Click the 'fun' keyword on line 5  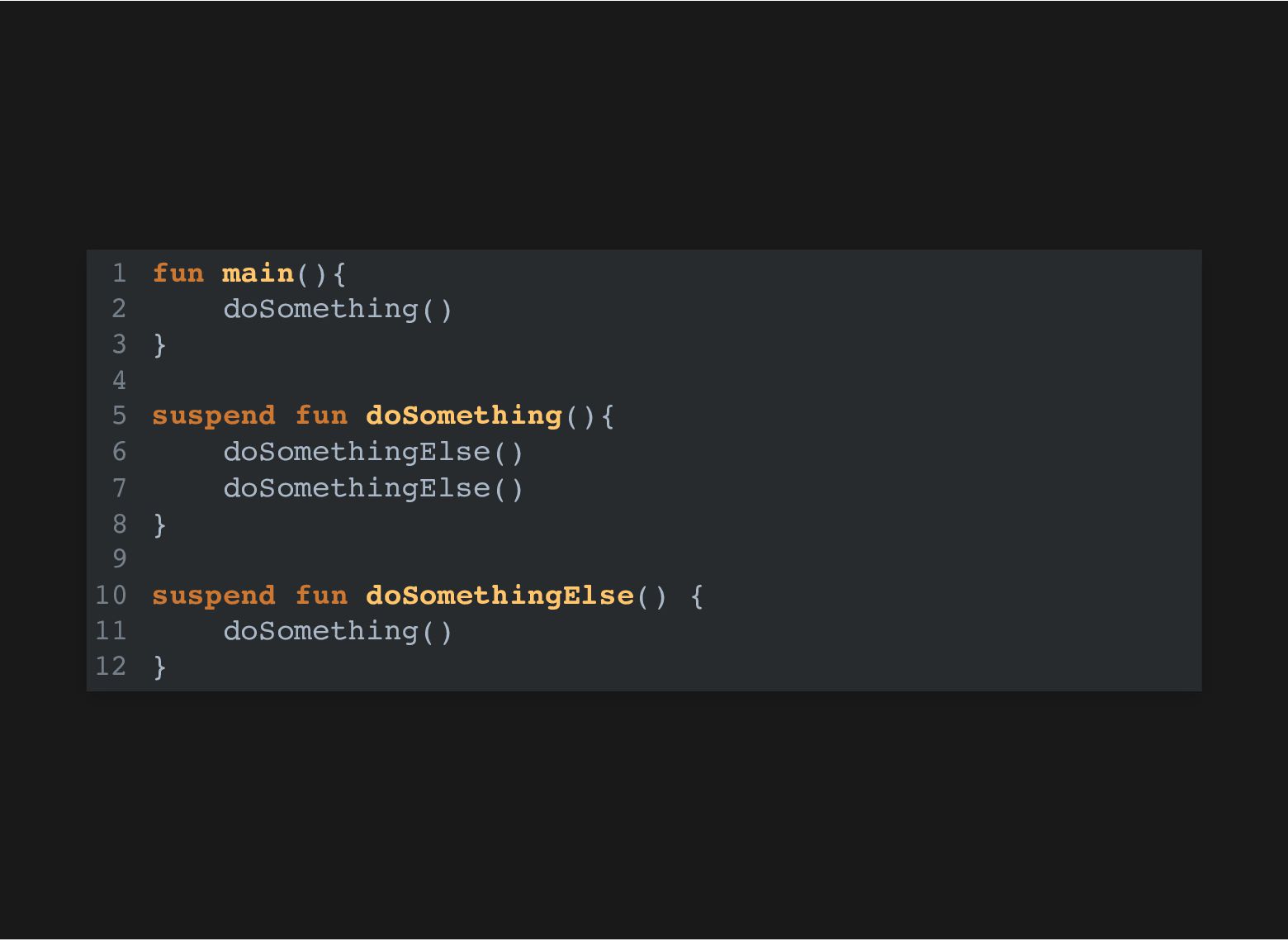(321, 415)
